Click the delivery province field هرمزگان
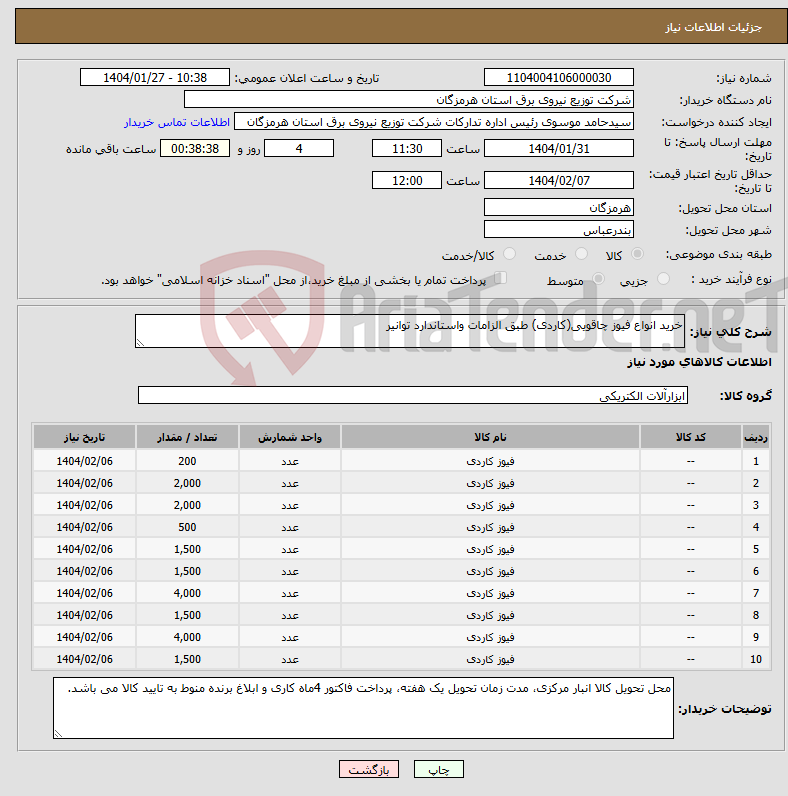788x796 pixels. point(559,208)
